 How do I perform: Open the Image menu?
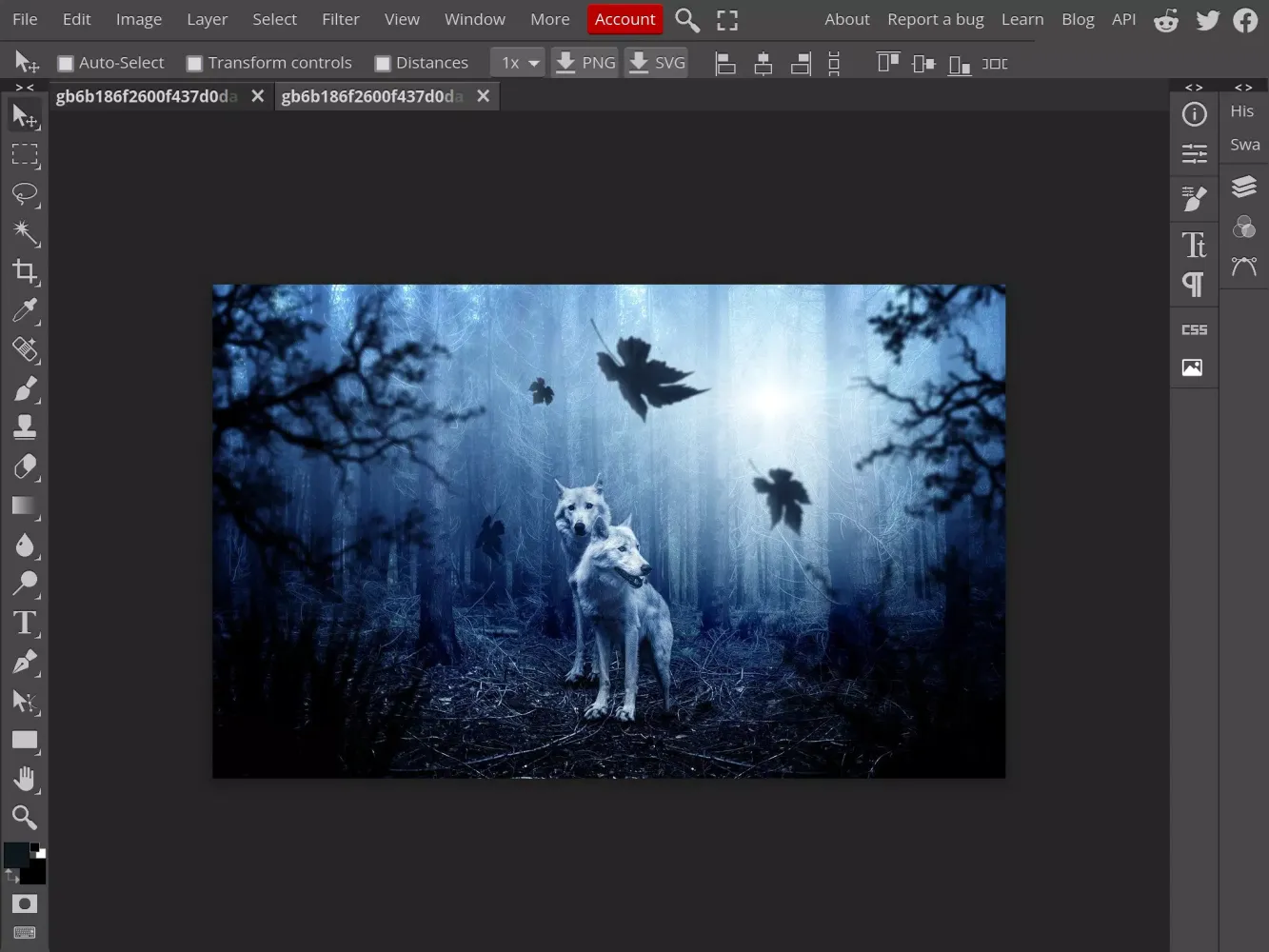coord(138,19)
